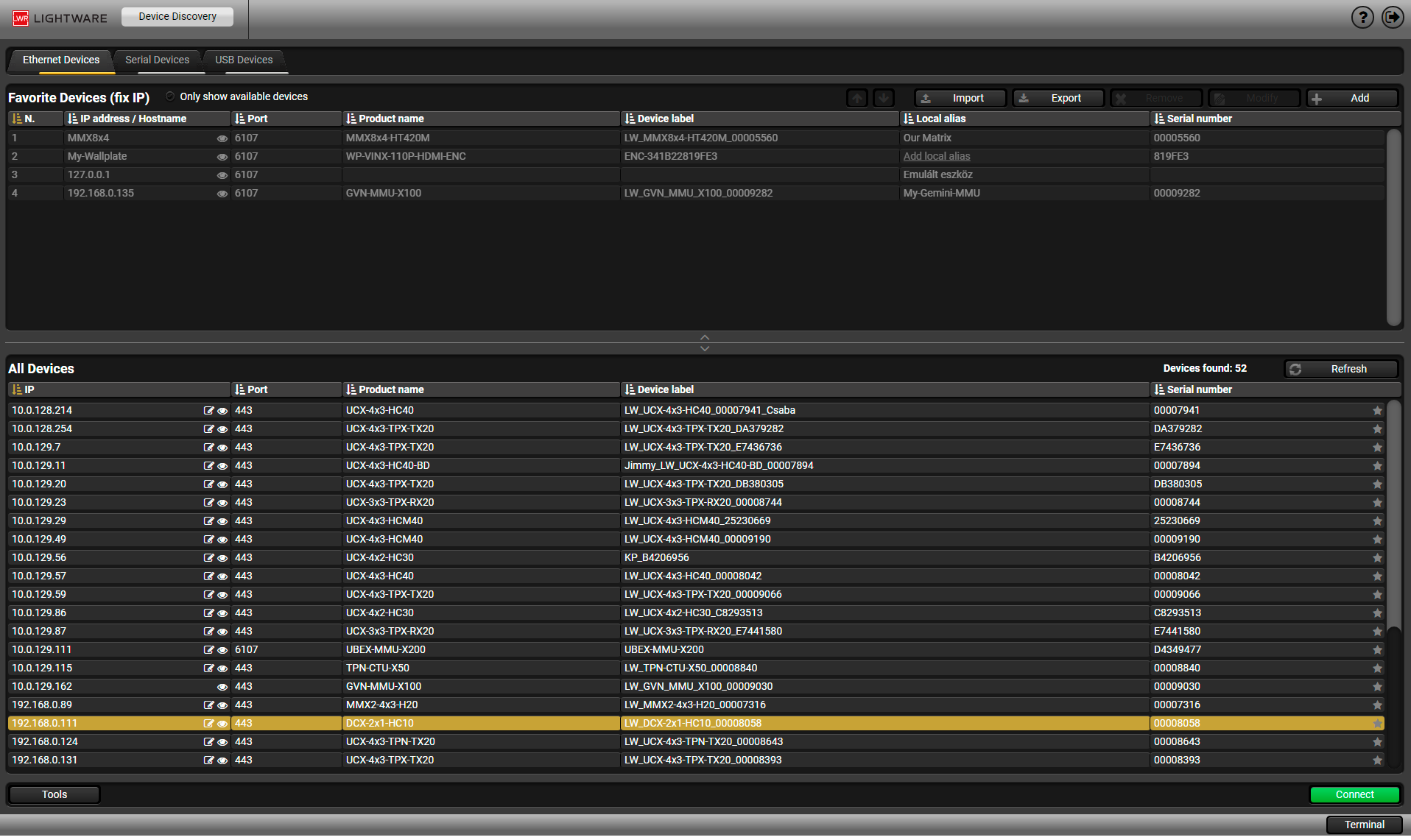The image size is (1411, 840).
Task: Click the Favorite Devices vertical scrollbar
Action: coord(1393,227)
